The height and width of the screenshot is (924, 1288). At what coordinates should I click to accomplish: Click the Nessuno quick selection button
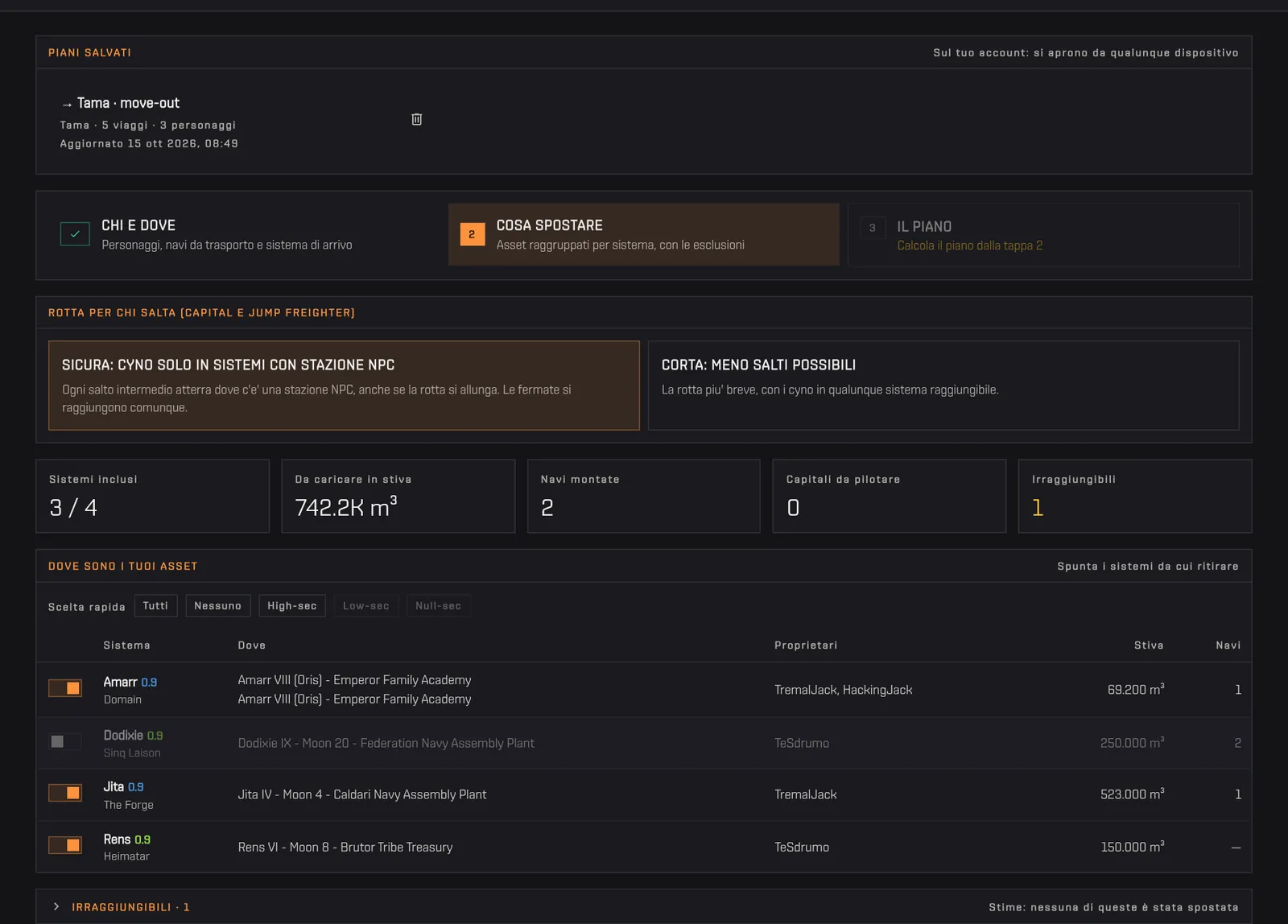[218, 606]
